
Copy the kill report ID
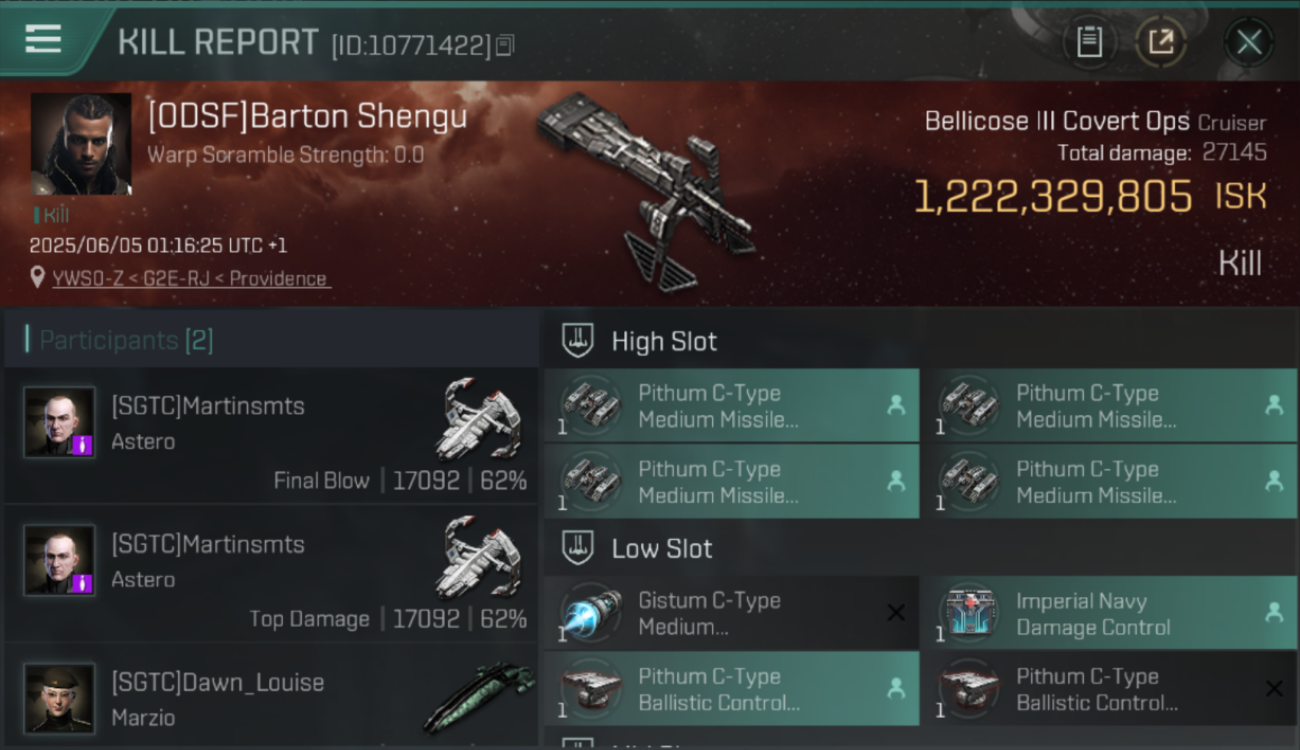click(x=505, y=45)
